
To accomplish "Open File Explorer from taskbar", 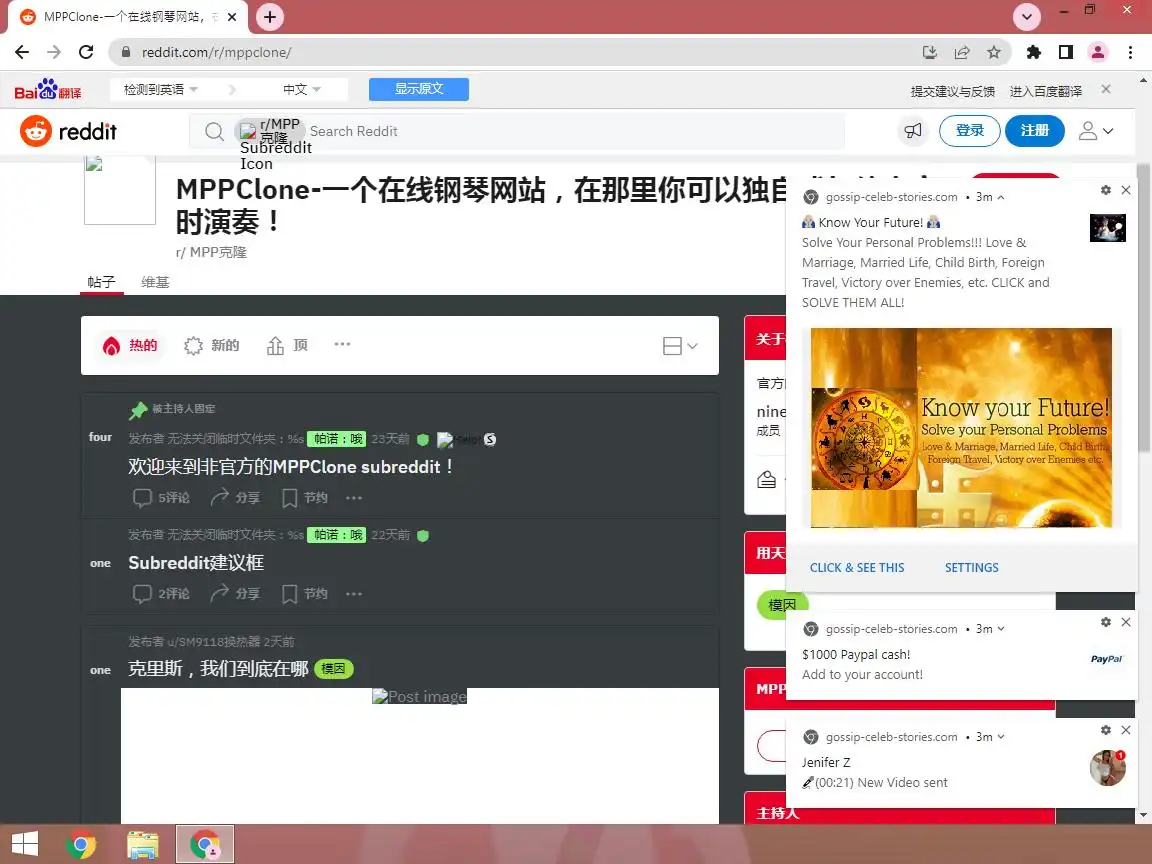I will (143, 844).
